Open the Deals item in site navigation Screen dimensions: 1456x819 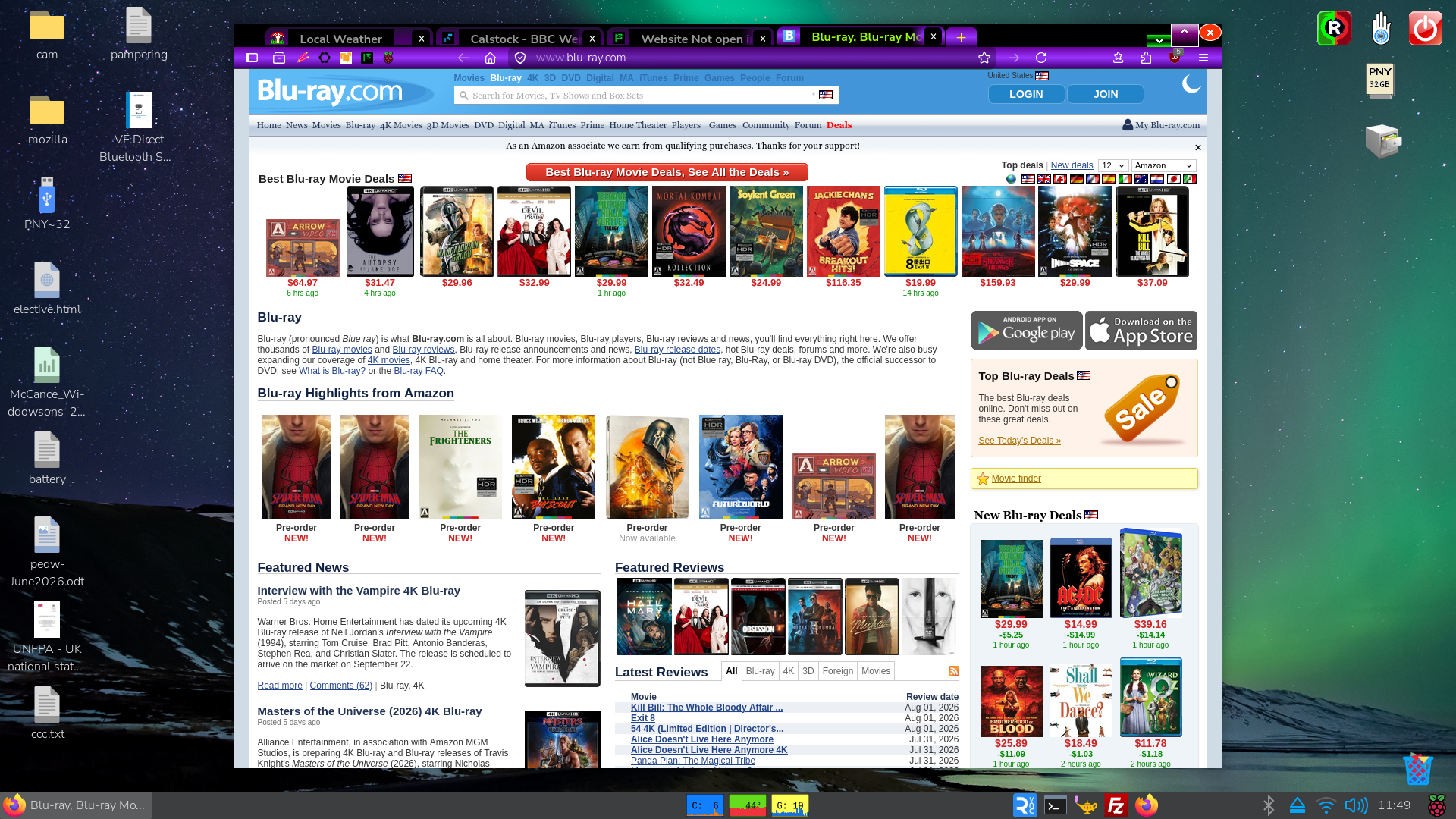point(839,125)
